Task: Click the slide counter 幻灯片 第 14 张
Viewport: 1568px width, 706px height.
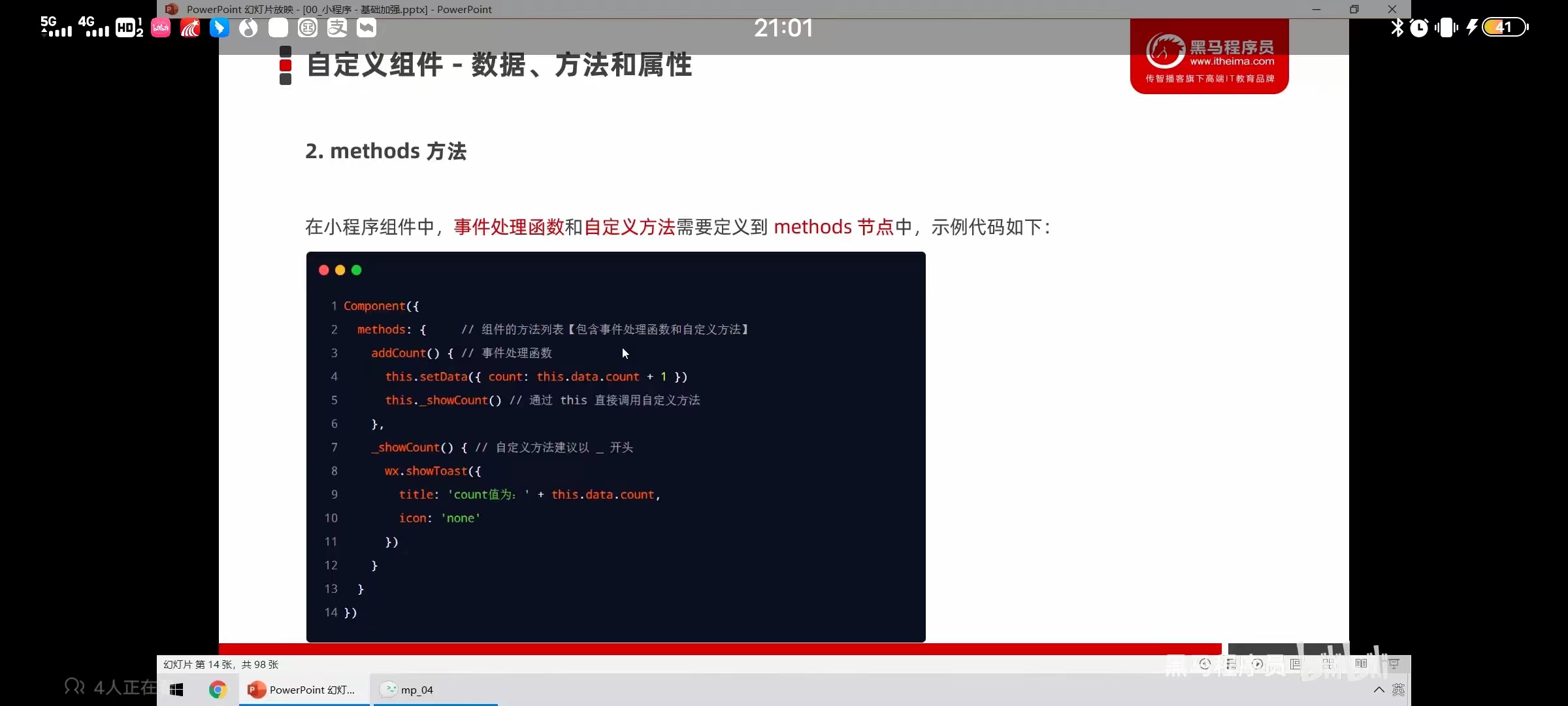Action: point(221,664)
